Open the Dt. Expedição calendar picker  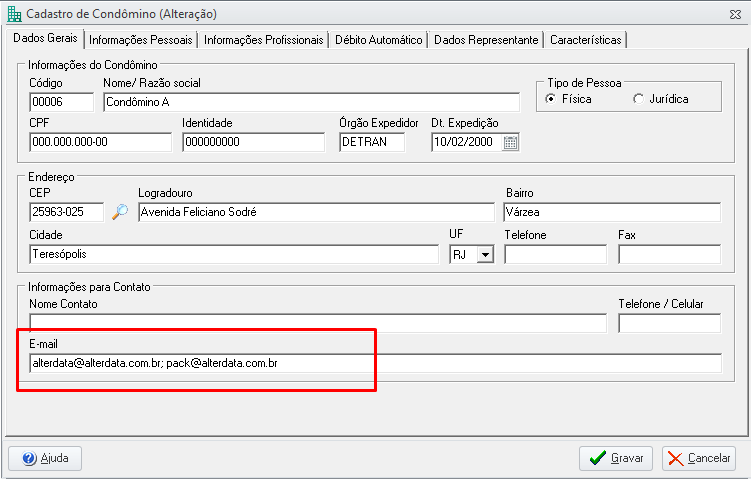pyautogui.click(x=511, y=142)
